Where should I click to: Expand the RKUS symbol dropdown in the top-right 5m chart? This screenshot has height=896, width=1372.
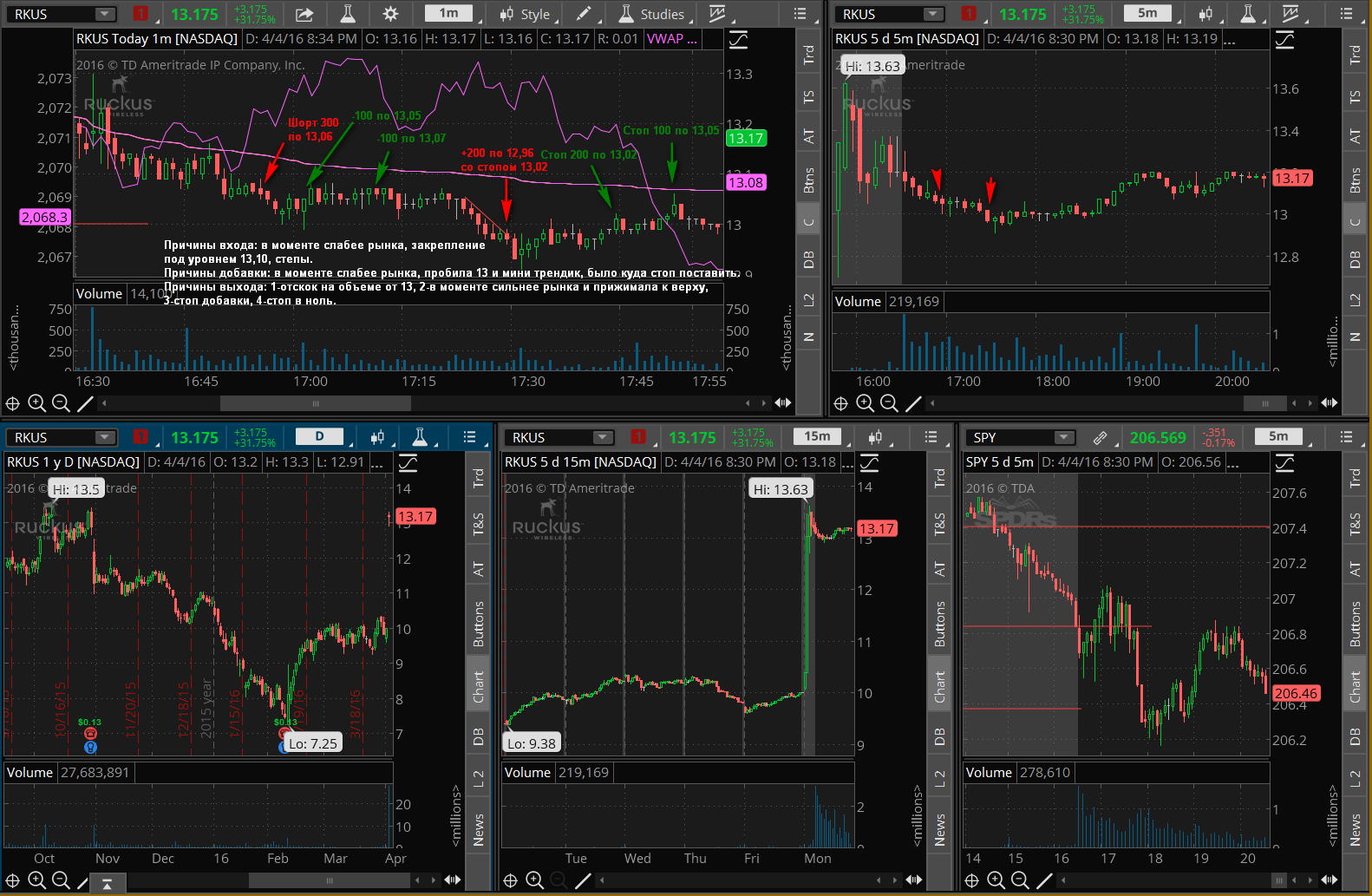point(933,14)
